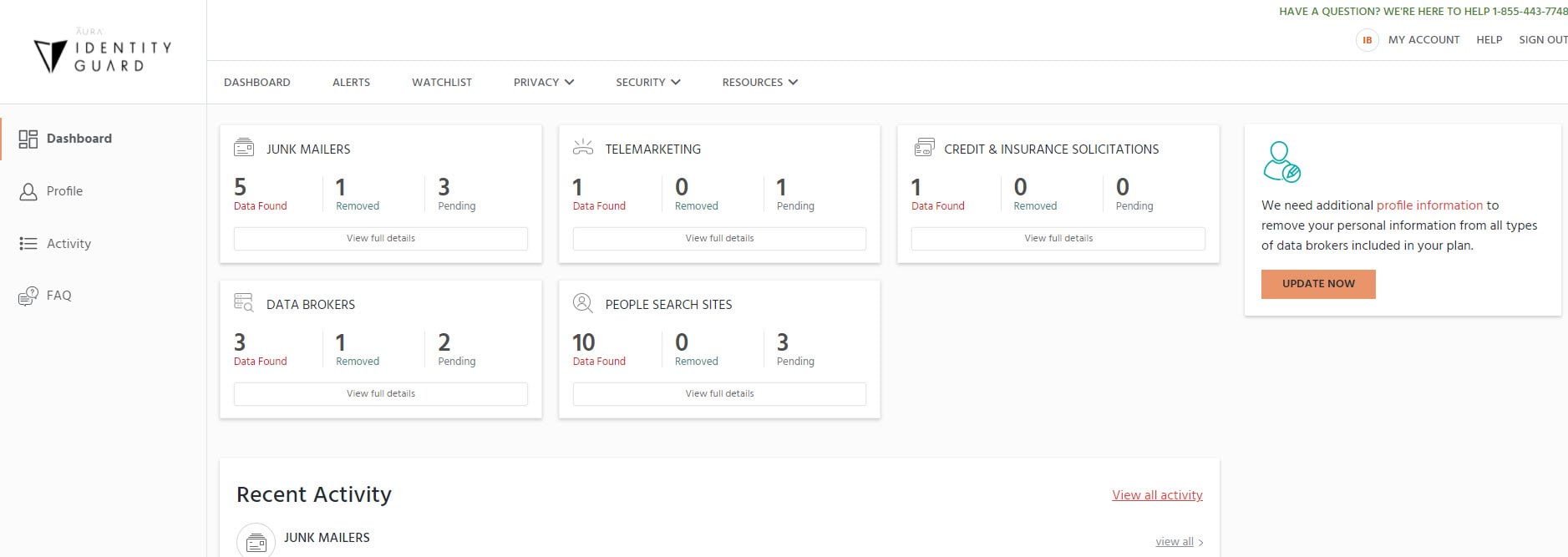
Task: Open the Resources dropdown menu
Action: pyautogui.click(x=759, y=83)
